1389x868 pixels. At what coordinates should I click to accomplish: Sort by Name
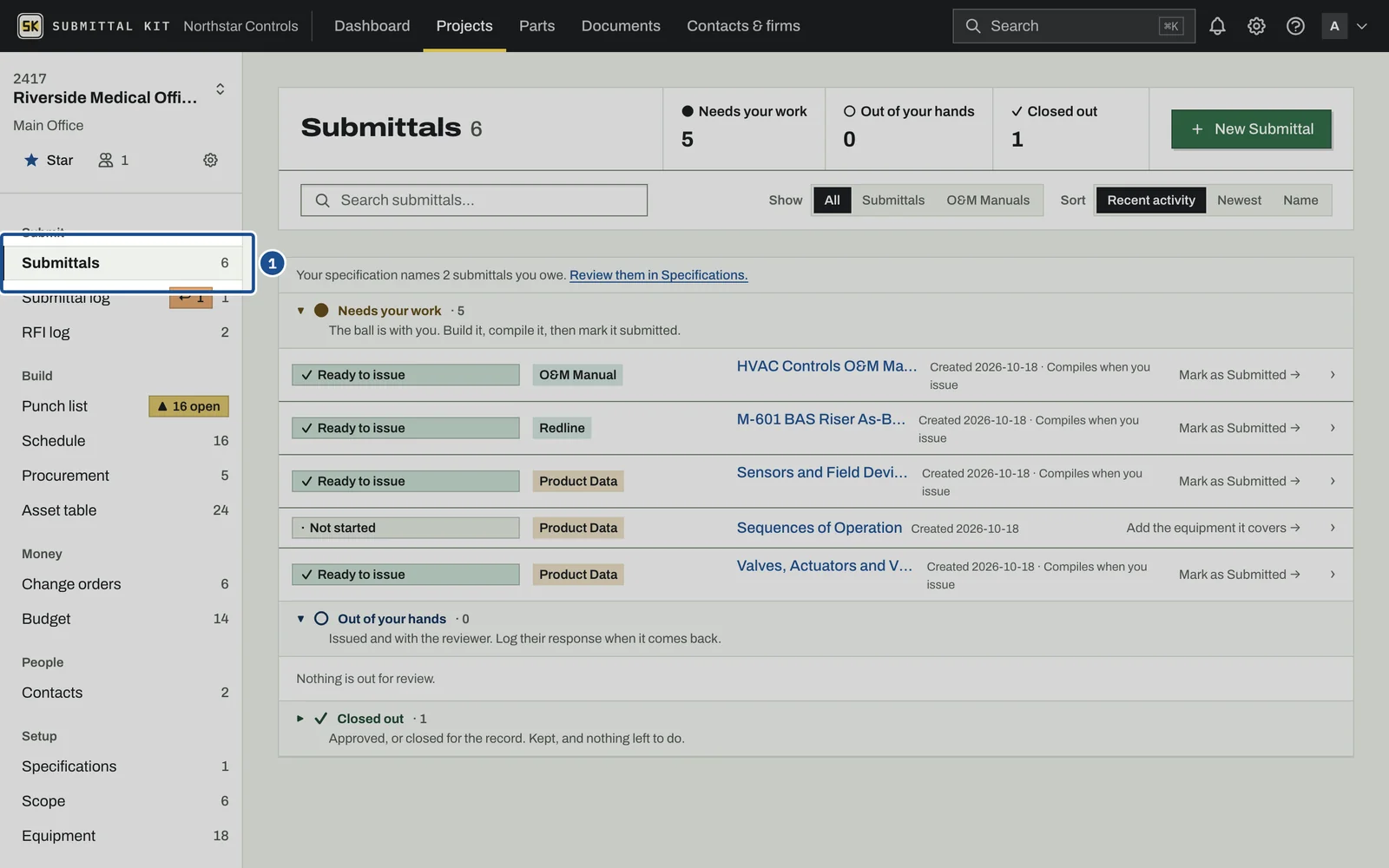(1300, 200)
